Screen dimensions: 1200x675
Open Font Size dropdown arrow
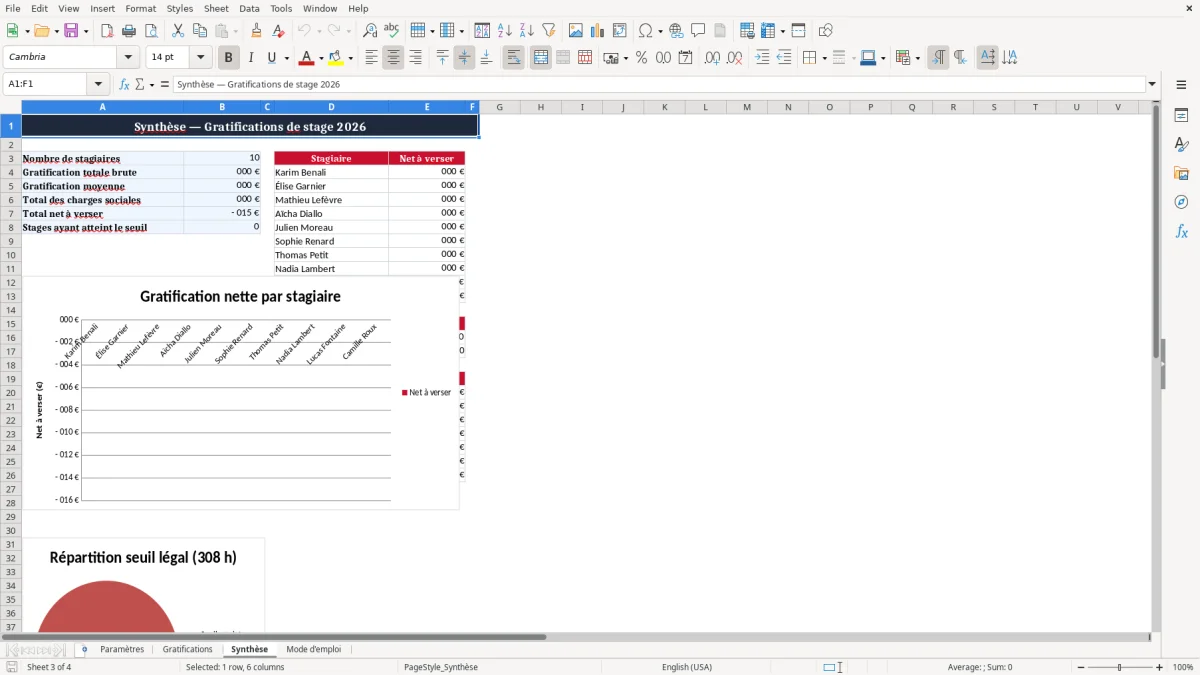pos(201,58)
